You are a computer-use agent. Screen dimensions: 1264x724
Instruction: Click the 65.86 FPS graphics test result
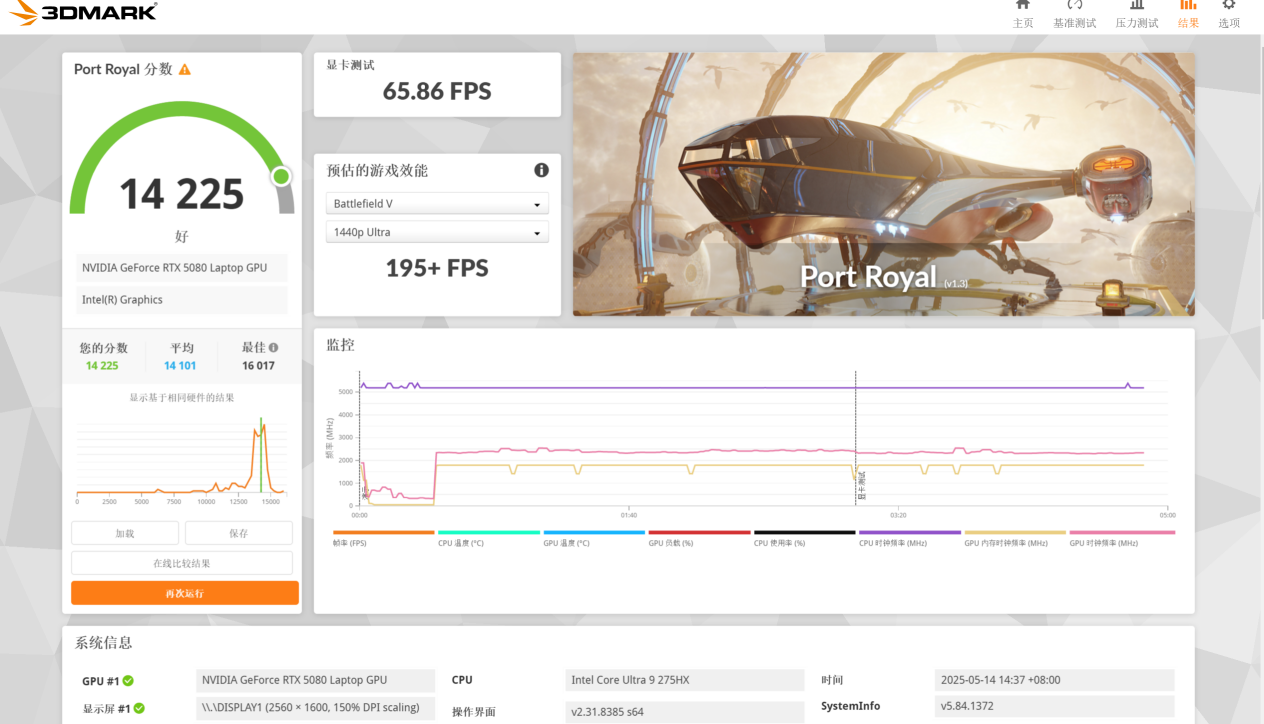click(437, 91)
